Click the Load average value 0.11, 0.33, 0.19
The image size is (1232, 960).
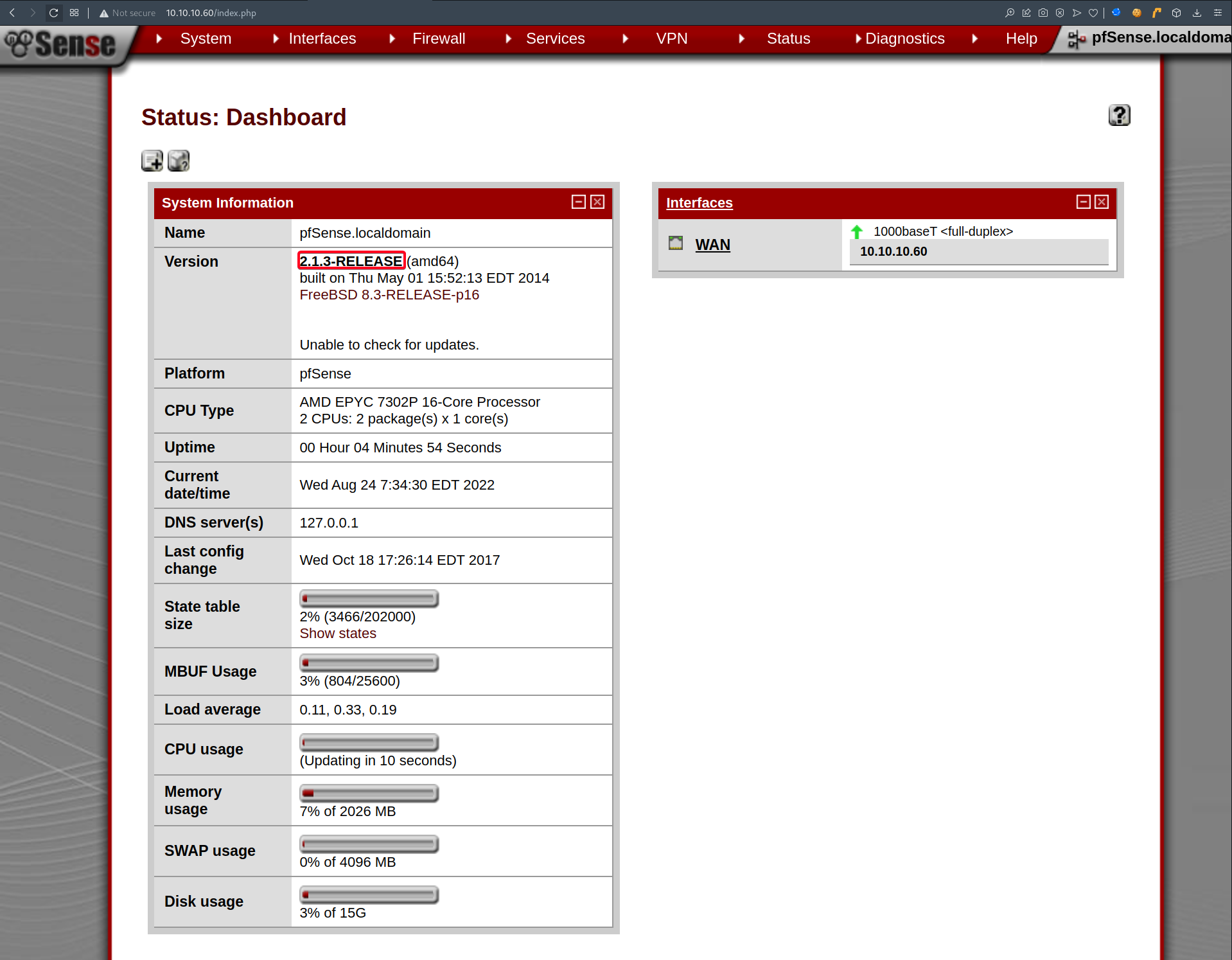[x=348, y=710]
